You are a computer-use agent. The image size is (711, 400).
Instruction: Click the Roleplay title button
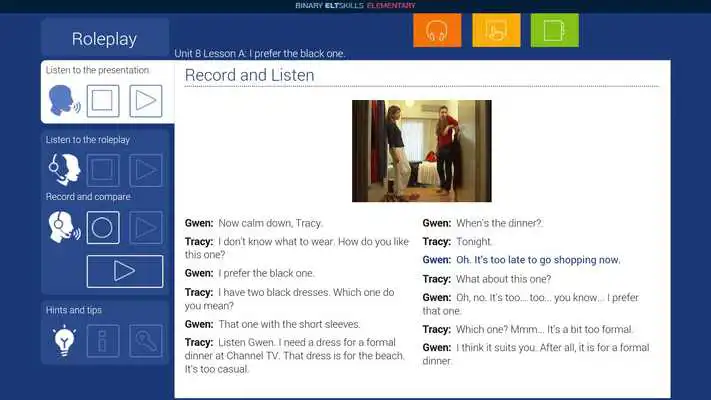click(105, 39)
